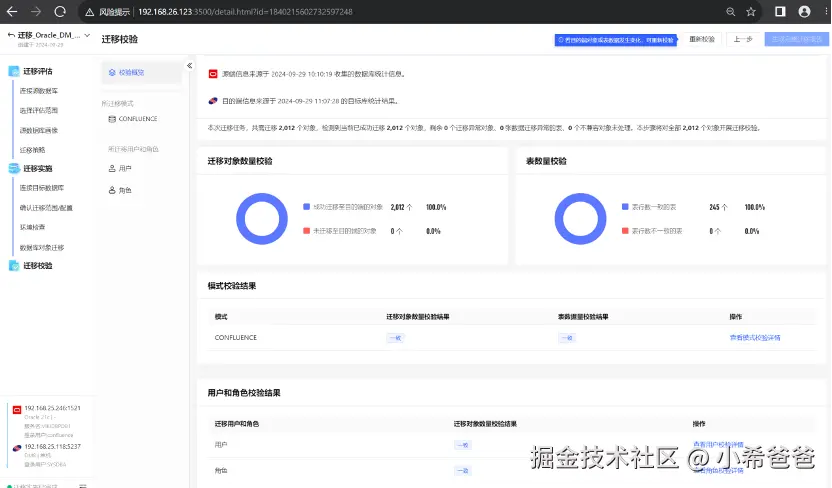Click the browser forward arrow

(x=36, y=11)
